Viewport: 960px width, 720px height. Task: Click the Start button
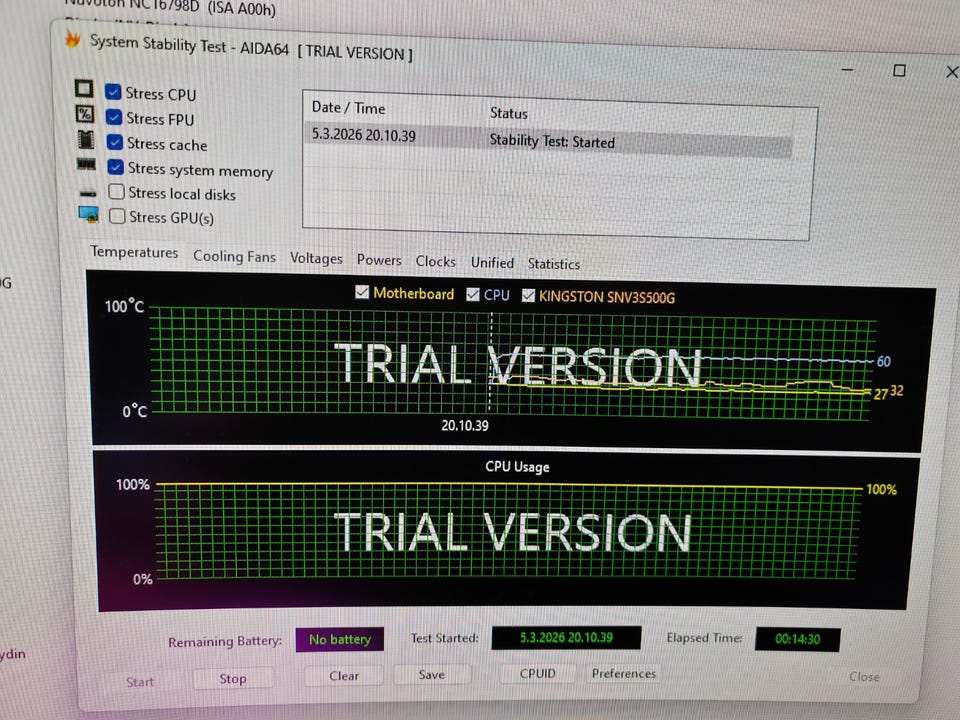pos(140,682)
